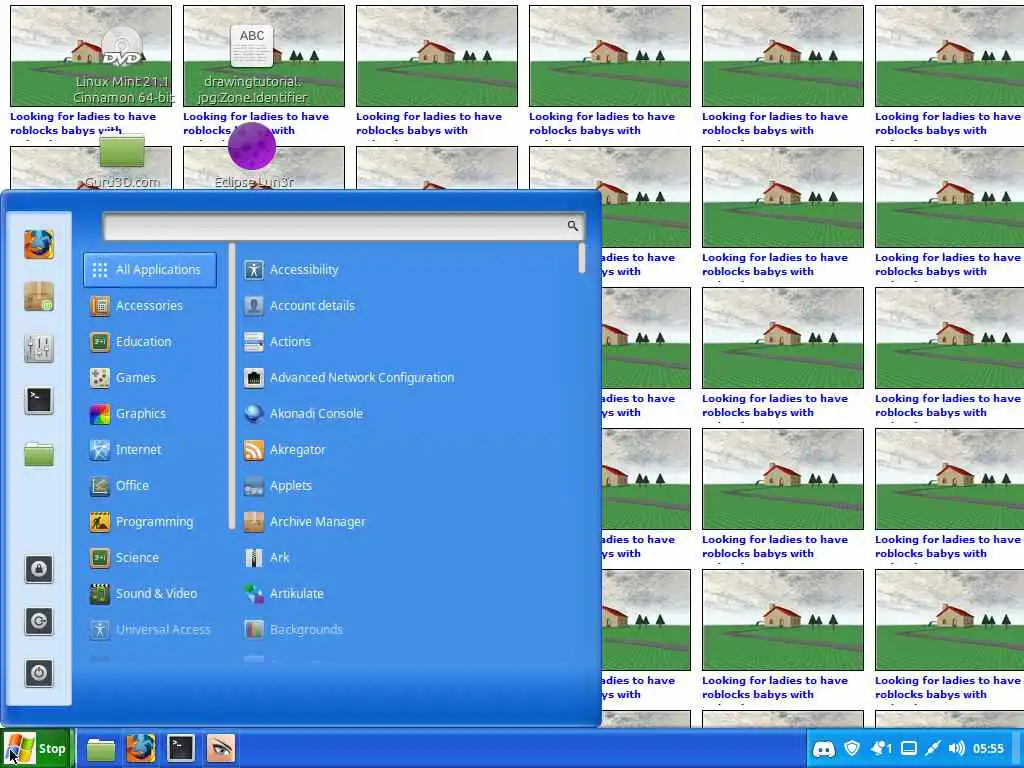
Task: Click the menu search text field
Action: (343, 226)
